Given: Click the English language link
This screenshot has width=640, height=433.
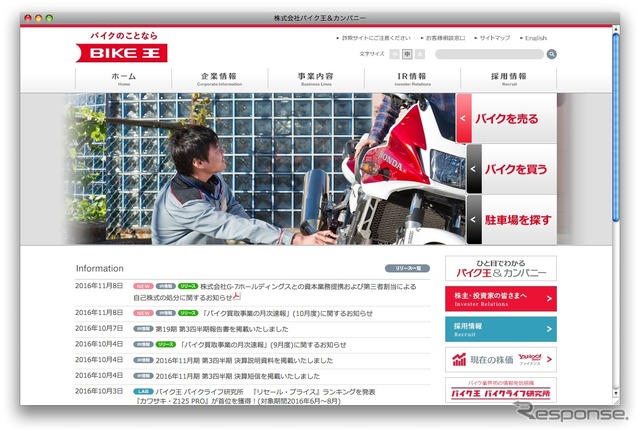Looking at the screenshot, I should point(535,38).
